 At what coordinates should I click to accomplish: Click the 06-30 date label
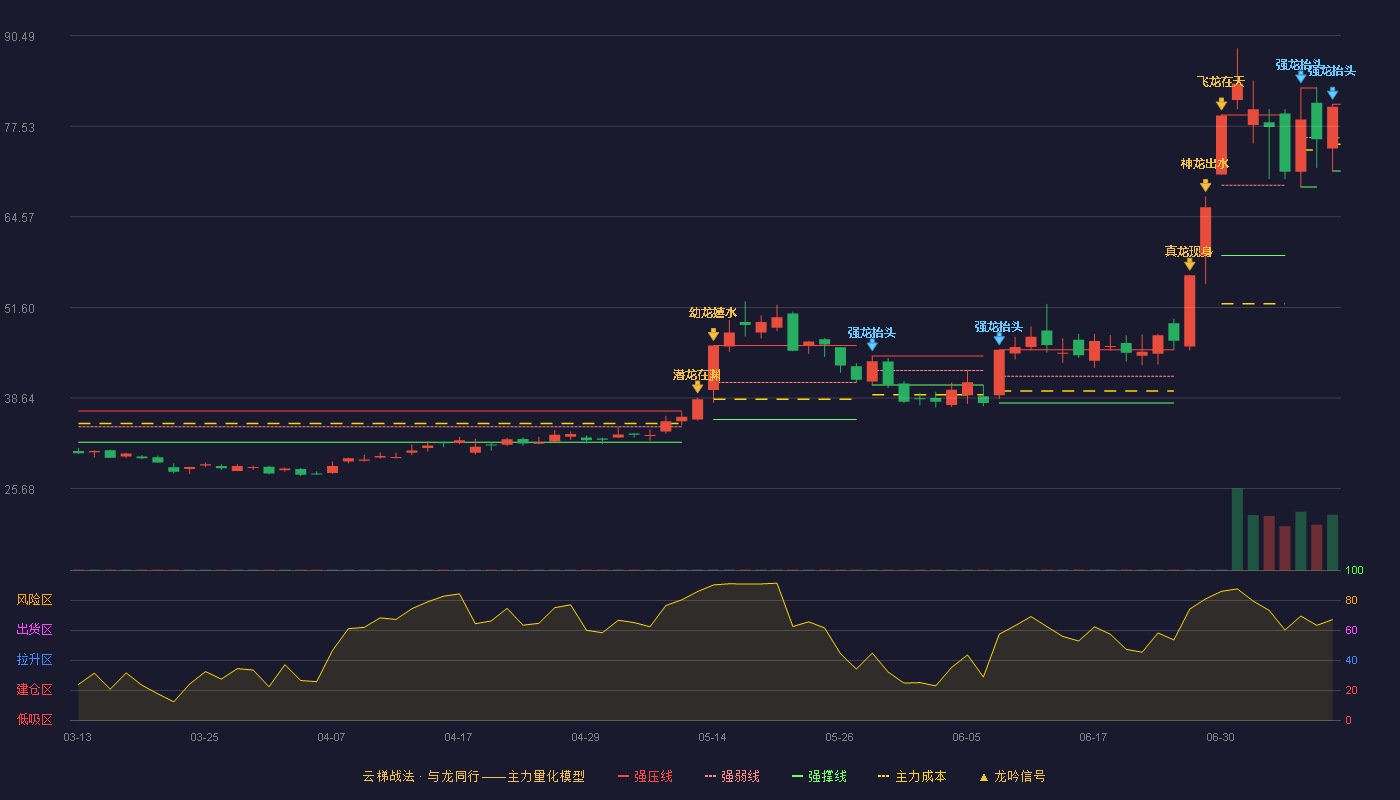(x=1220, y=737)
